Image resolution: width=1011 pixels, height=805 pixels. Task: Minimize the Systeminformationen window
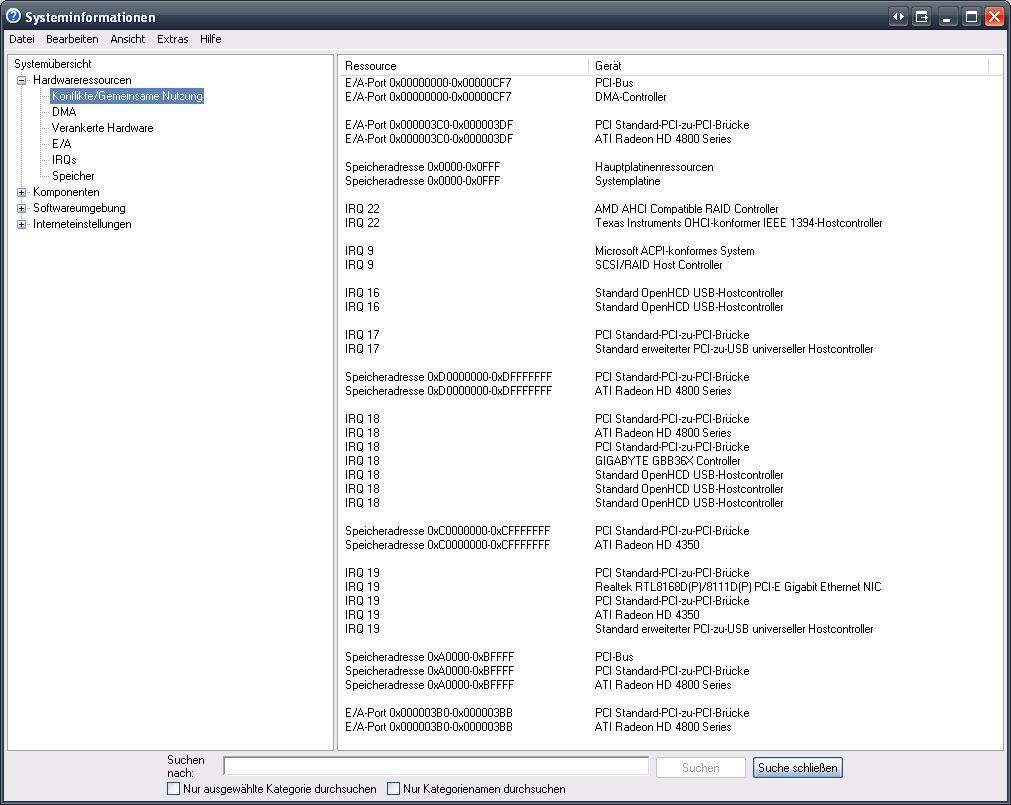946,17
